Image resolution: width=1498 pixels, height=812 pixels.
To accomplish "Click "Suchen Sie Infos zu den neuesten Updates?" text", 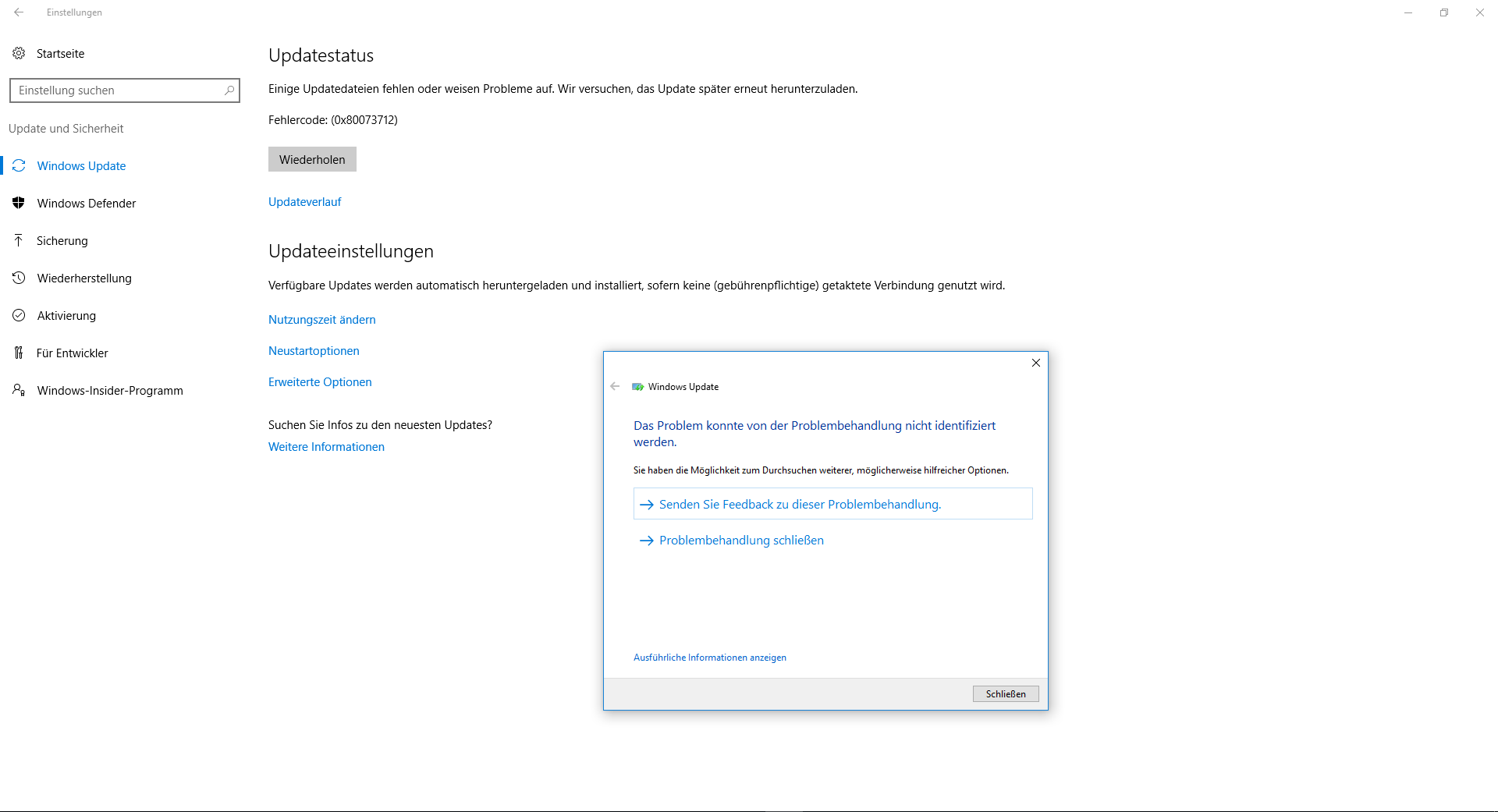I will pos(380,424).
